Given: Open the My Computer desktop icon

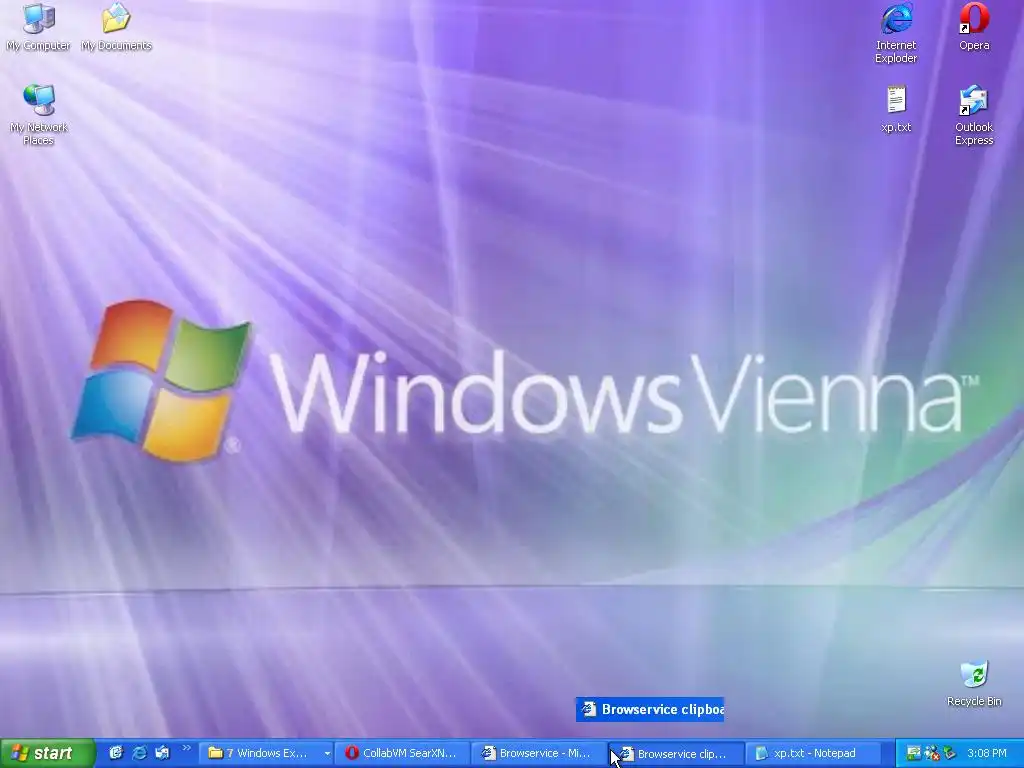Looking at the screenshot, I should click(x=39, y=26).
